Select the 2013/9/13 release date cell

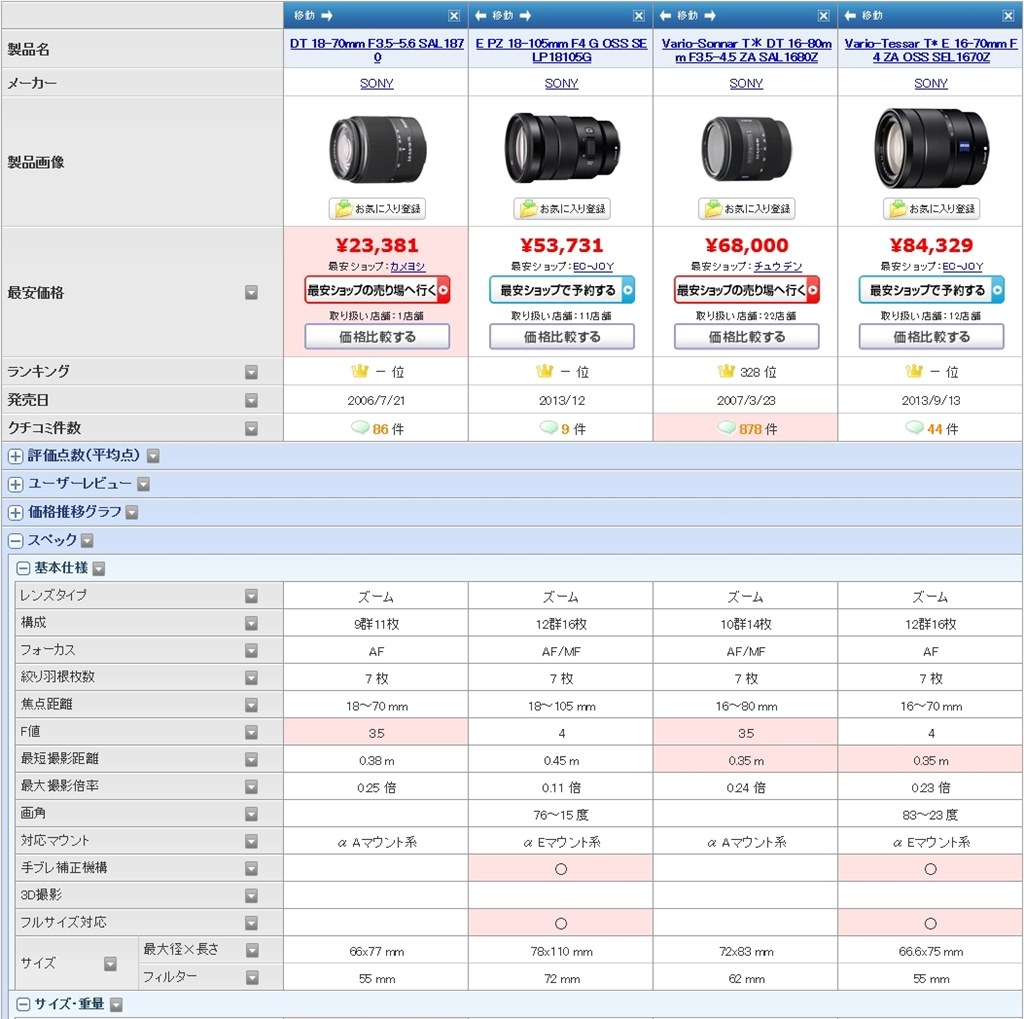(931, 400)
